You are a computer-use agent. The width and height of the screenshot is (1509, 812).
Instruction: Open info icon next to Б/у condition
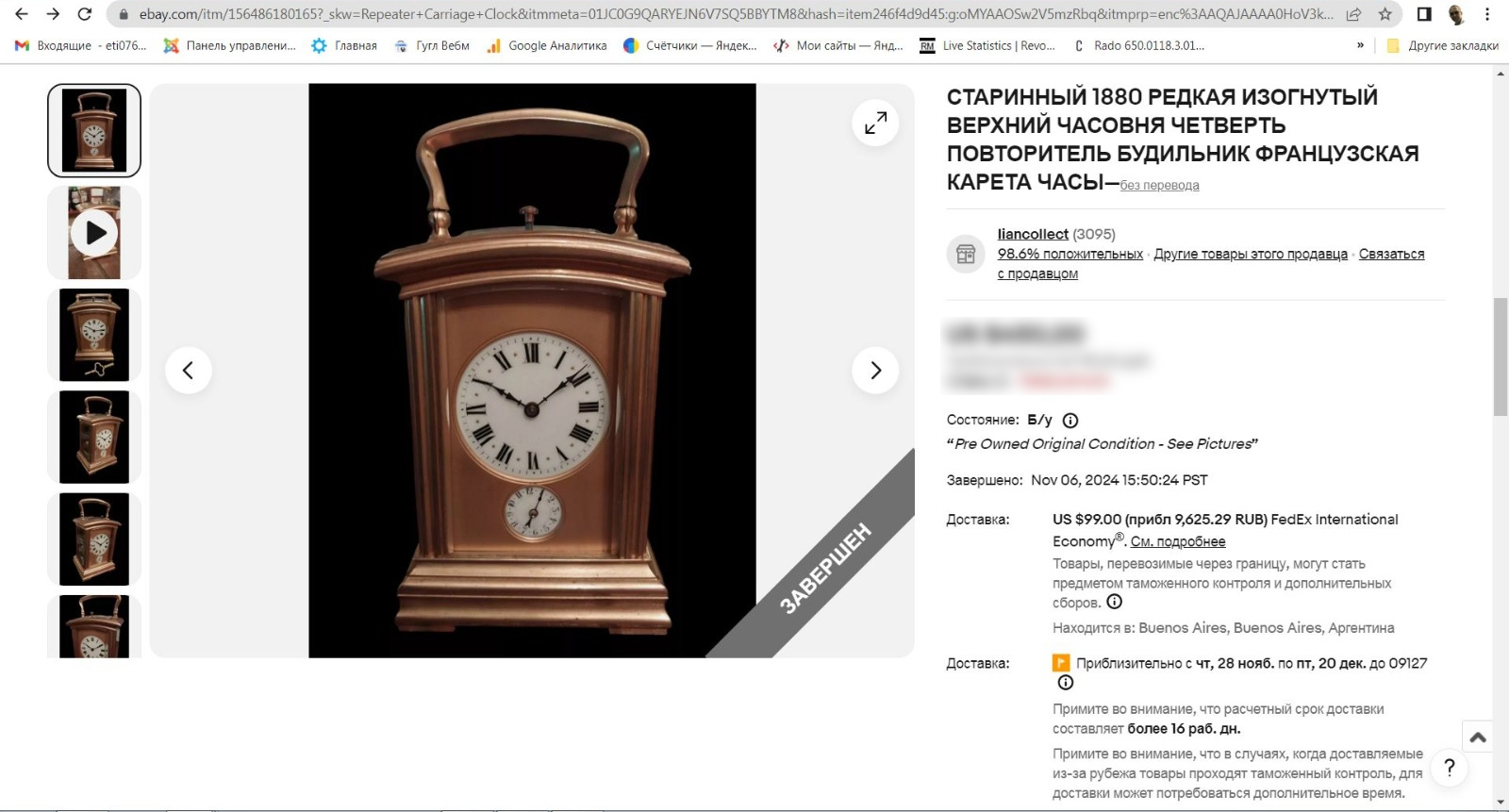coord(1070,421)
